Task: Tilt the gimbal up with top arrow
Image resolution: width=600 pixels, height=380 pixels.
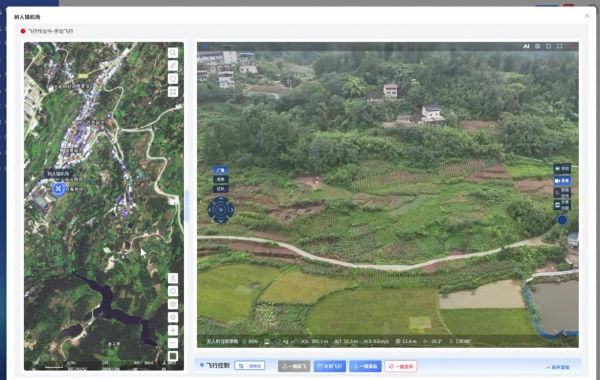Action: click(221, 199)
